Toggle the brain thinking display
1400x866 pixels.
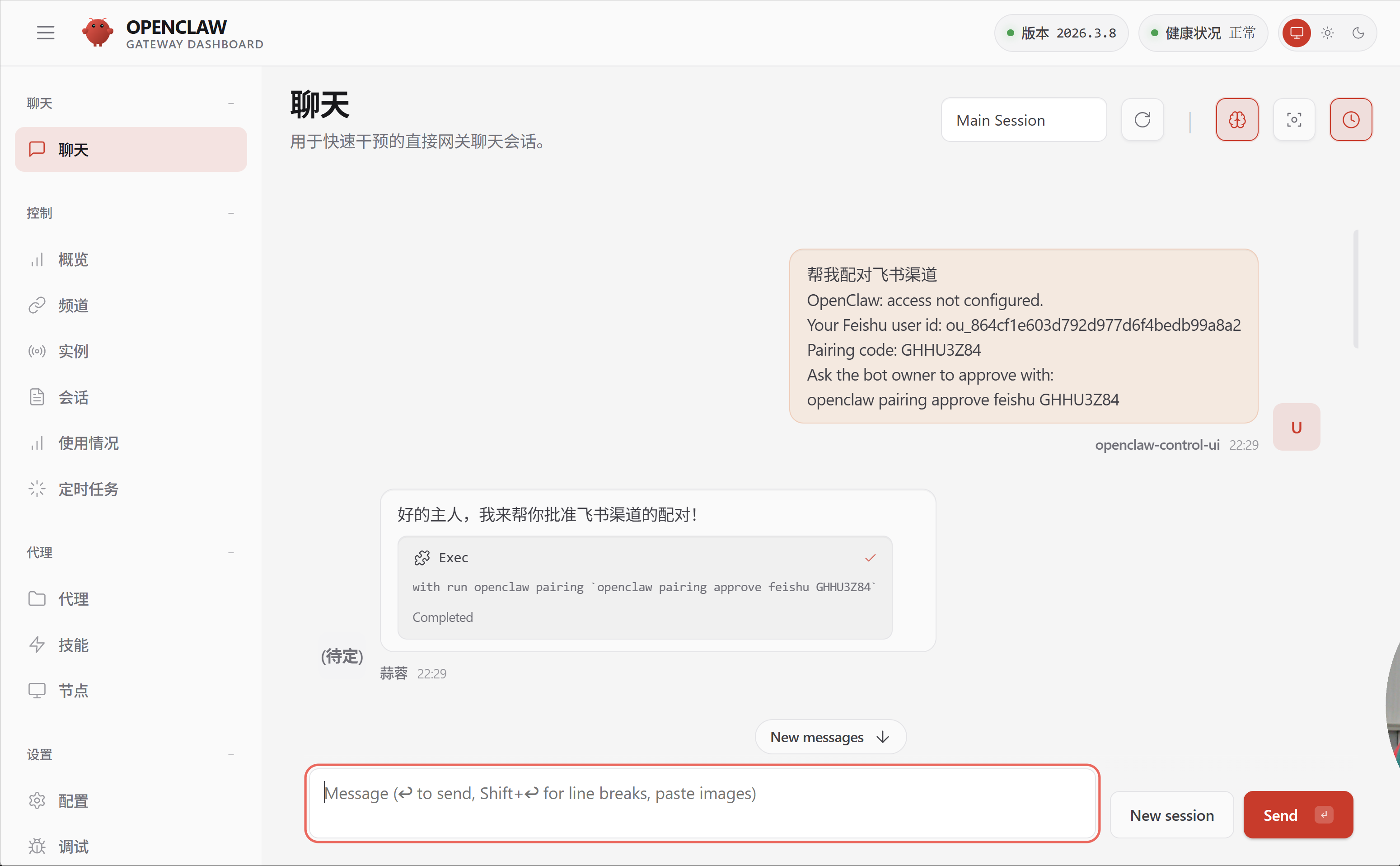pos(1237,120)
